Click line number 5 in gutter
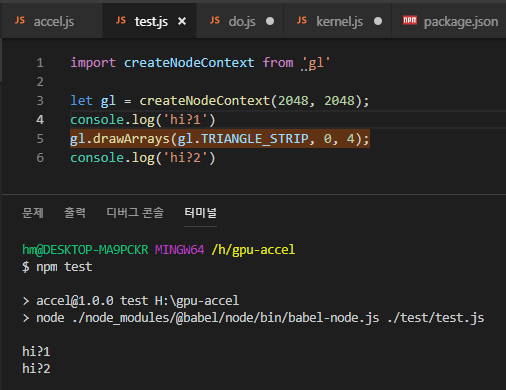 tap(40, 139)
